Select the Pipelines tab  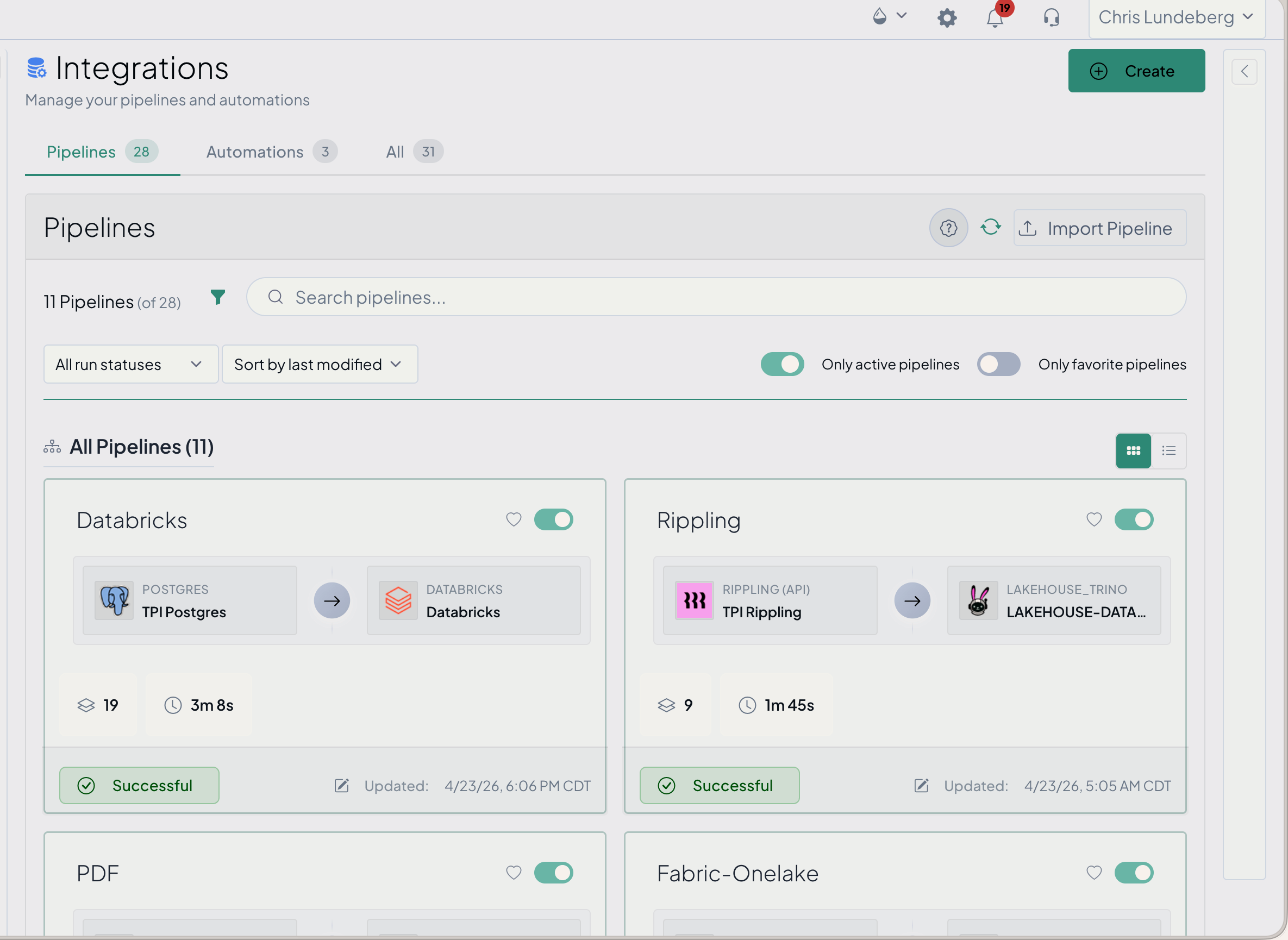point(103,152)
